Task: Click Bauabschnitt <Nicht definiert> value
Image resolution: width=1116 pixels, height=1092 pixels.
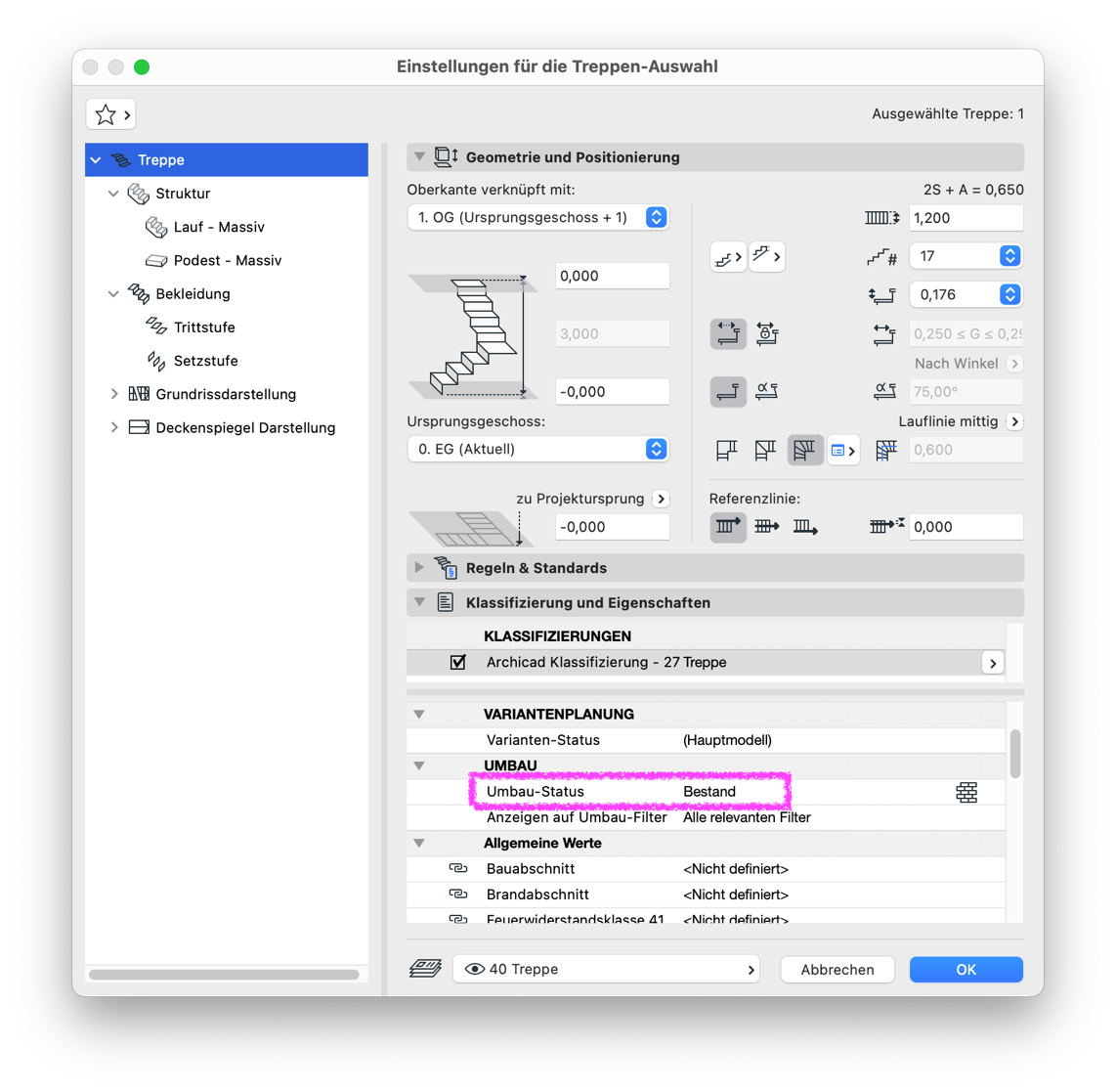Action: click(735, 868)
